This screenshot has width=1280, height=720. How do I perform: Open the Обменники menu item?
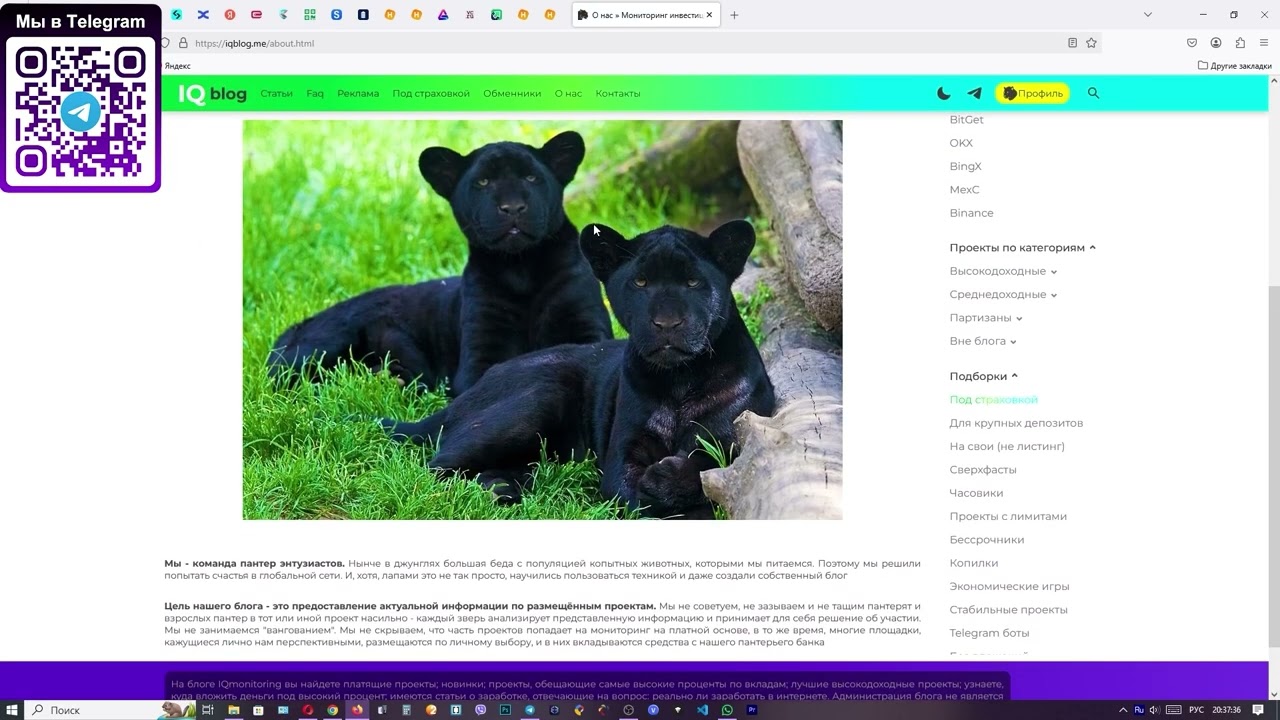coord(512,93)
